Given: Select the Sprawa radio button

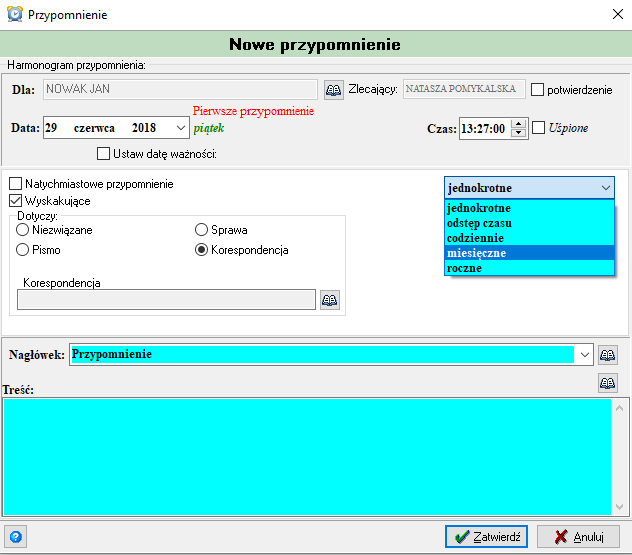Looking at the screenshot, I should pyautogui.click(x=201, y=230).
